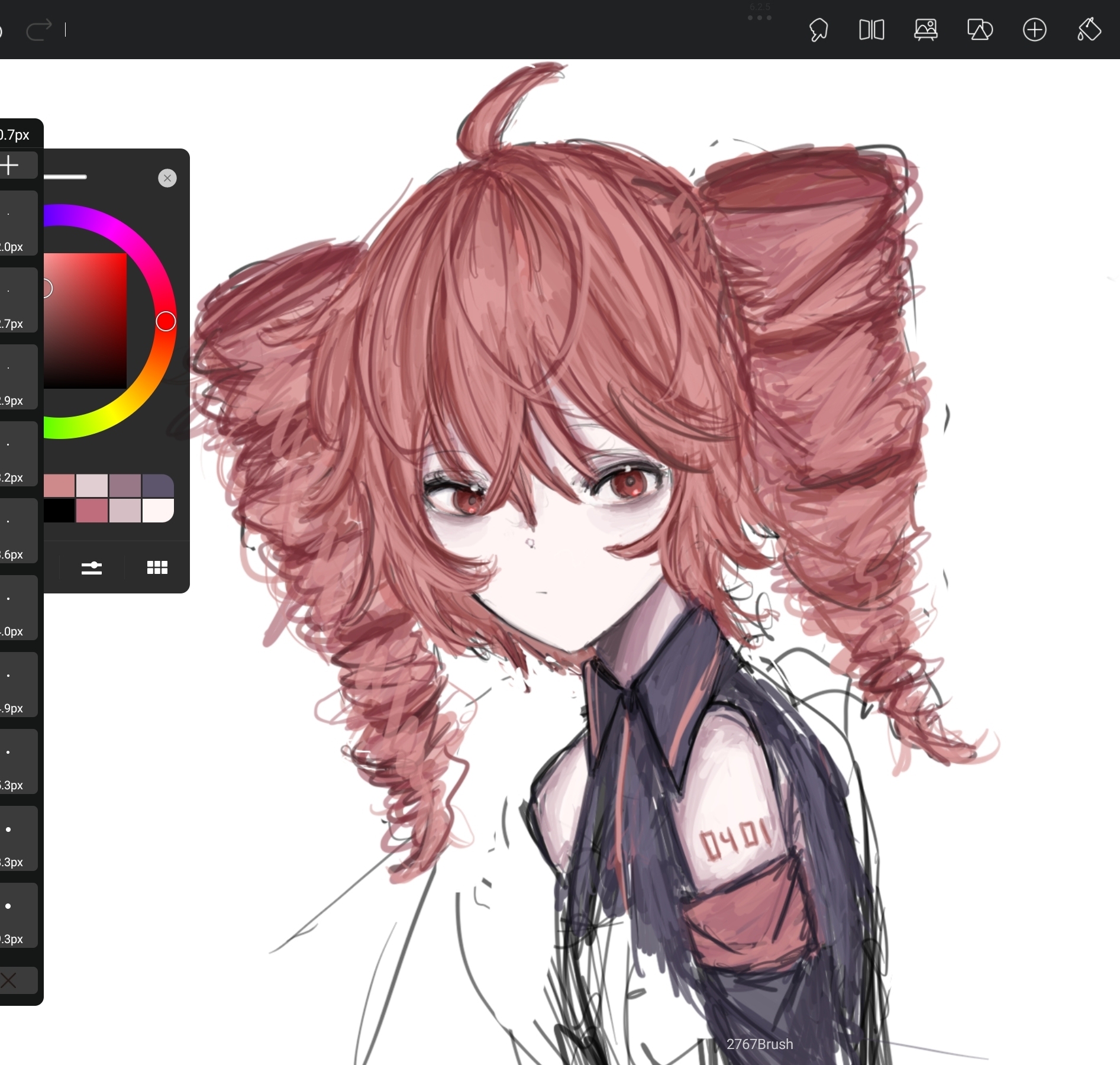Screen dimensions: 1120x1065
Task: Close the brush size presets list
Action: tap(9, 981)
